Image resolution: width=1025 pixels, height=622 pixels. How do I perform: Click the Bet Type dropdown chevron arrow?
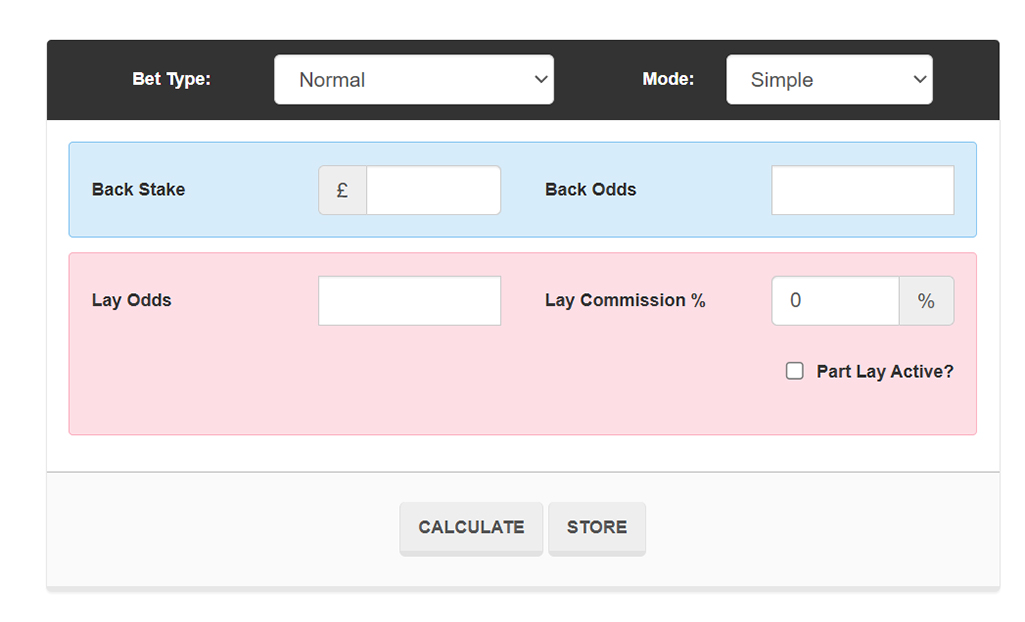pyautogui.click(x=541, y=79)
